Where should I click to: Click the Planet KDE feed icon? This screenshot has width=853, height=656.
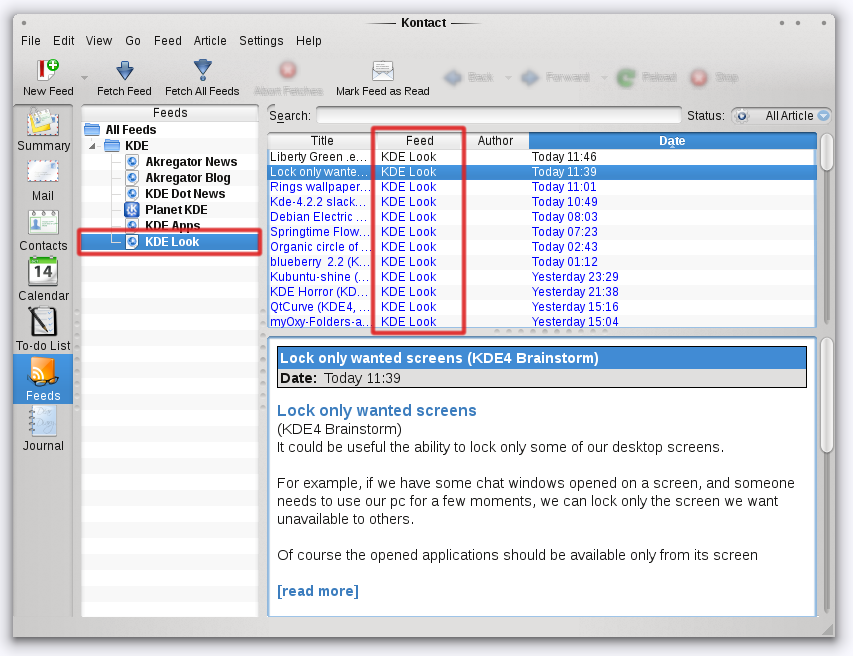pos(132,209)
